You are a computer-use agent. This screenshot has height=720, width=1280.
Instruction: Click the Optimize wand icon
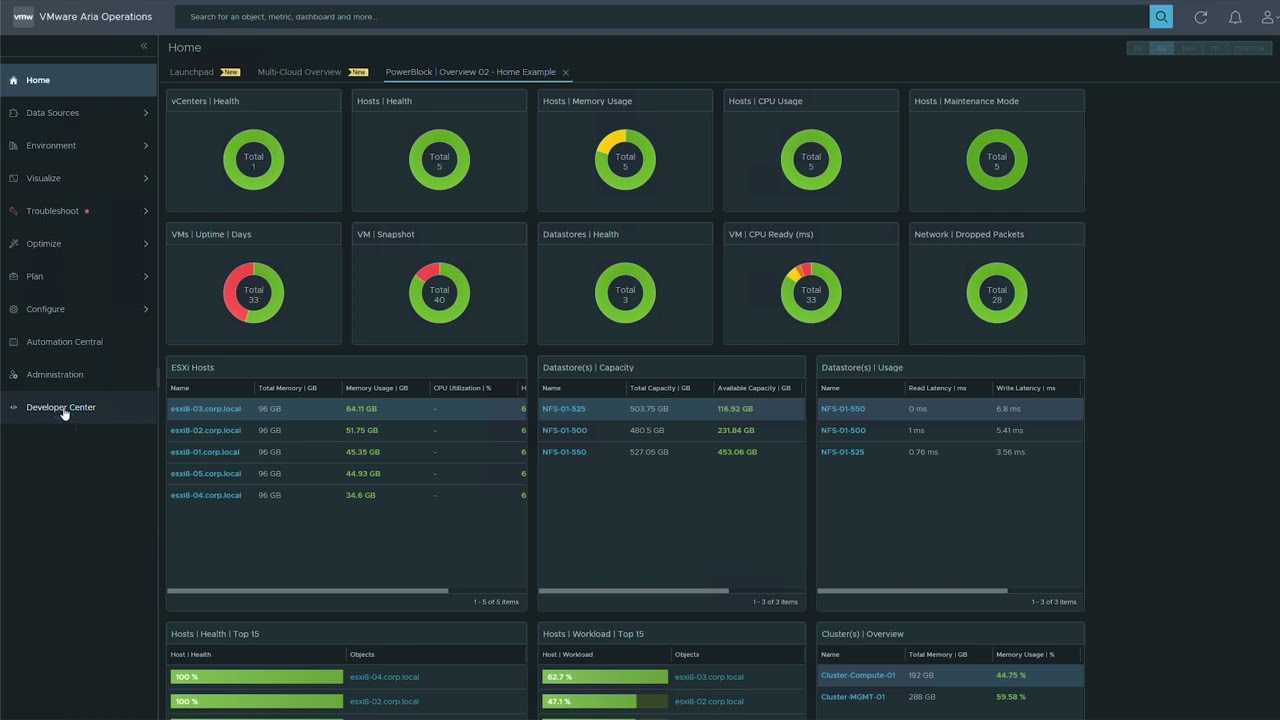coord(13,244)
